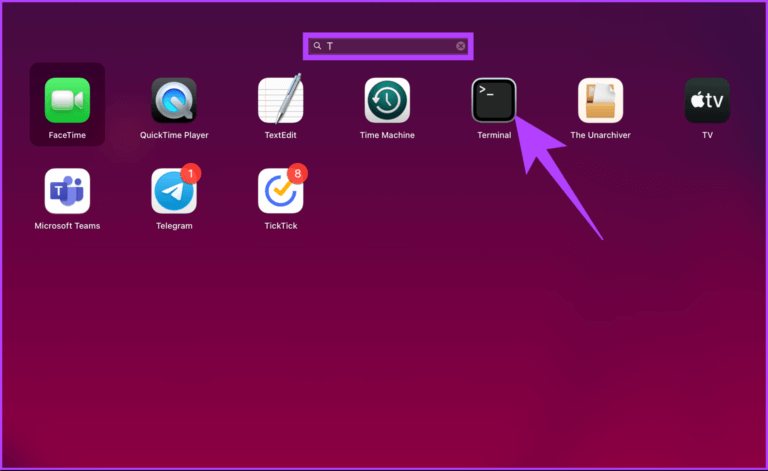
Task: Open the TextEdit app icon
Action: (x=281, y=99)
